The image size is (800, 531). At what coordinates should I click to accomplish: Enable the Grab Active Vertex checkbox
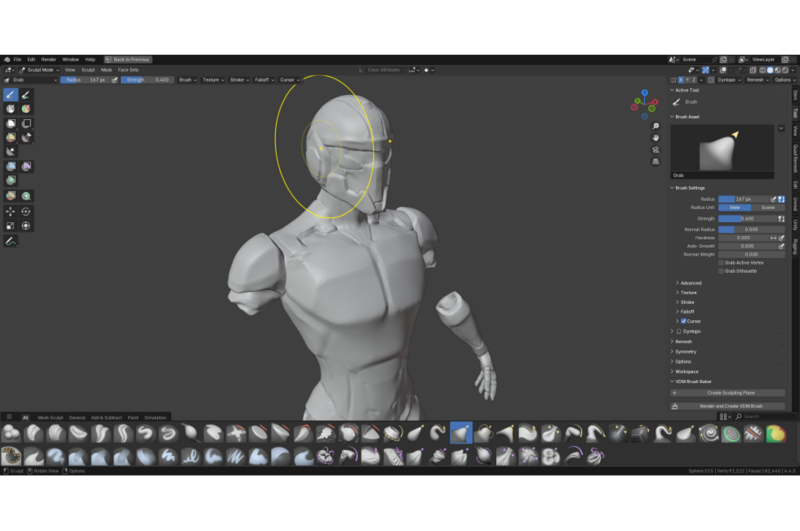point(721,262)
